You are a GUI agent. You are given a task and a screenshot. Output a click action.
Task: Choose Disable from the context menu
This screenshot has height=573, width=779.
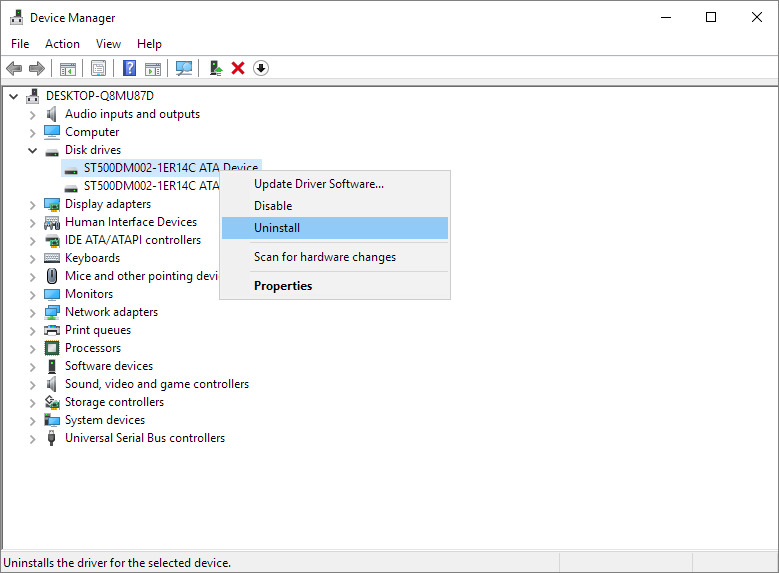(273, 206)
